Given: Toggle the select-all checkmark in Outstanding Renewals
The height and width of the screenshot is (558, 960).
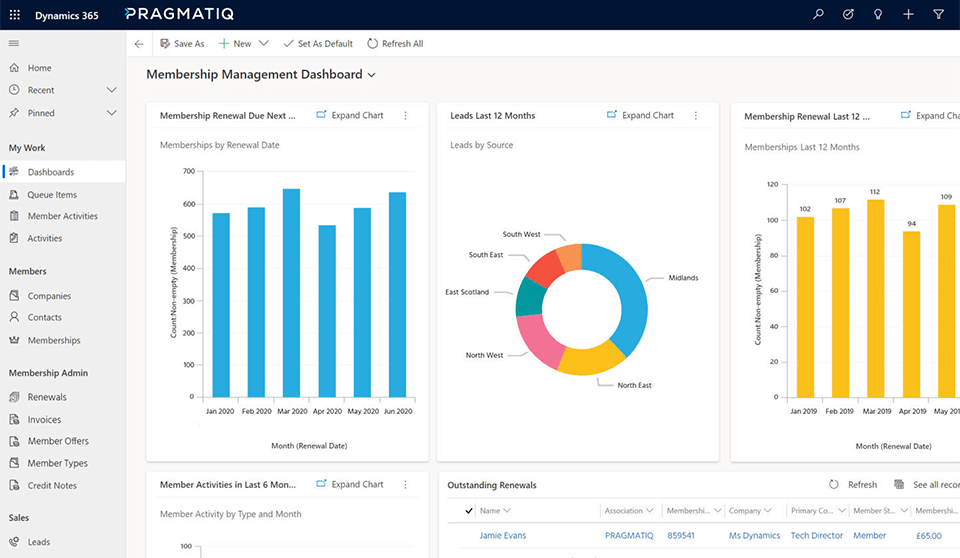Looking at the screenshot, I should 469,511.
